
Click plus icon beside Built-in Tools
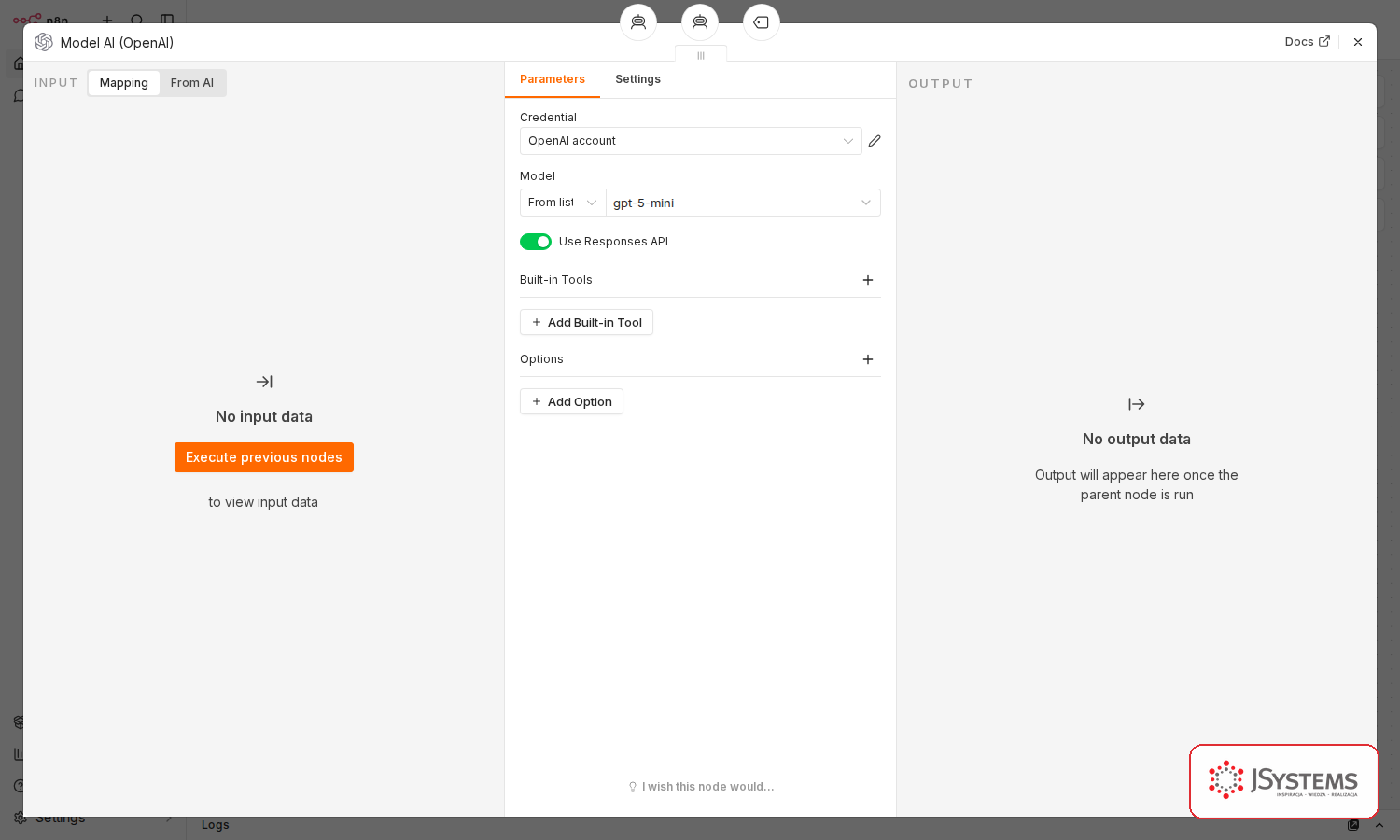[868, 280]
